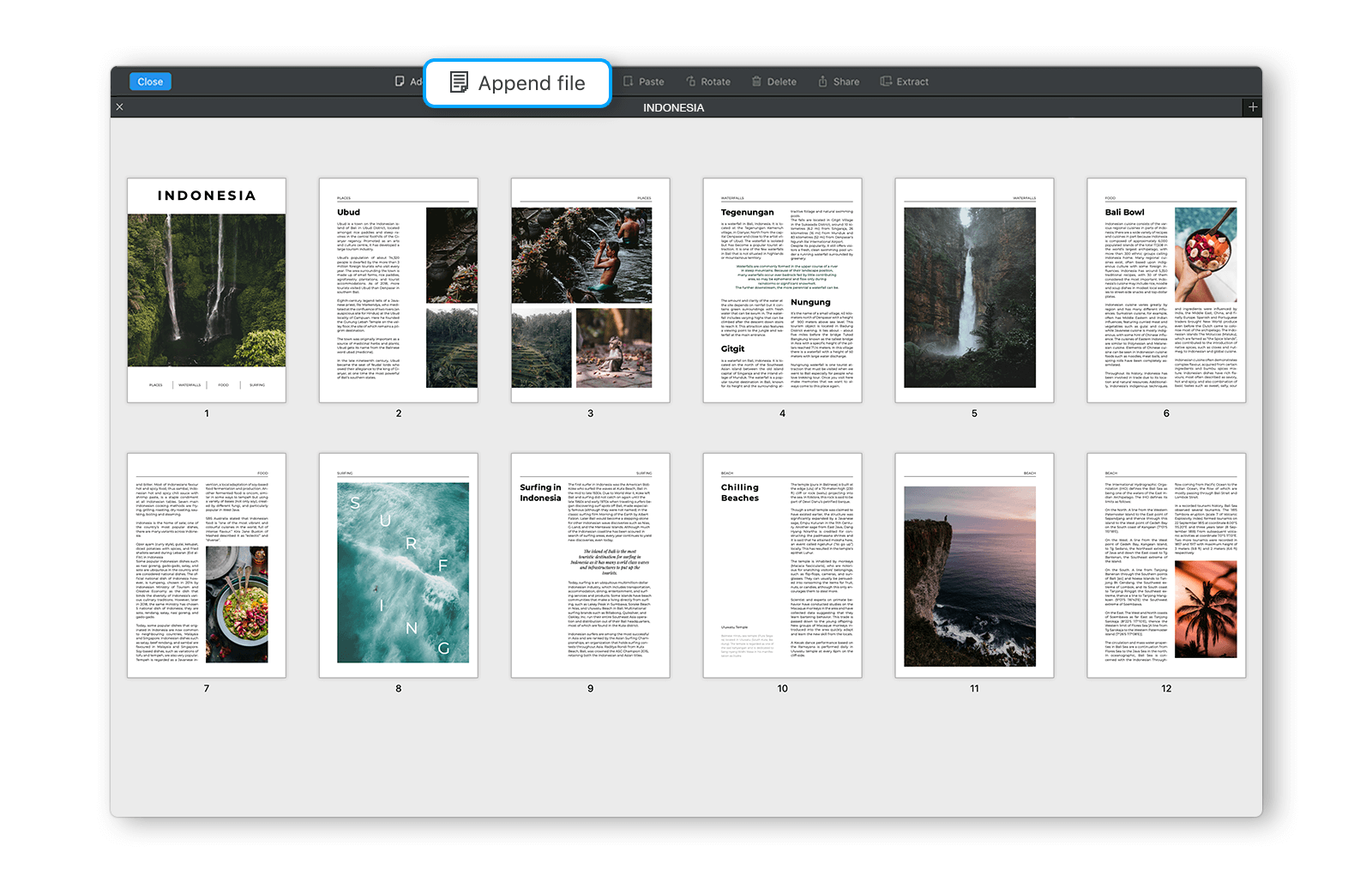This screenshot has width=1372, height=882.
Task: Select the Bali Bowl page thumbnail
Action: [1166, 290]
